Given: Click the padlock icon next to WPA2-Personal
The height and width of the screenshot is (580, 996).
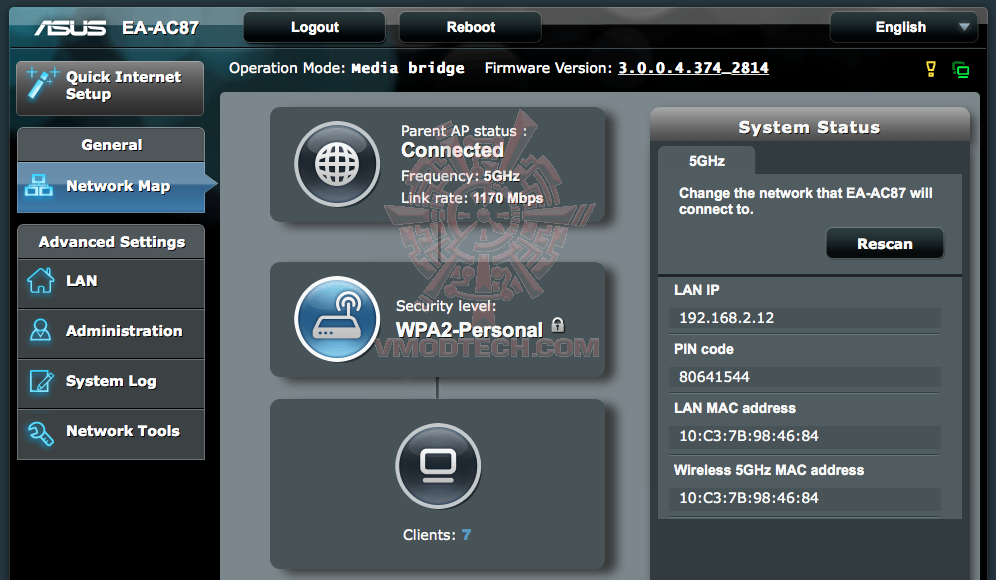Looking at the screenshot, I should 558,325.
